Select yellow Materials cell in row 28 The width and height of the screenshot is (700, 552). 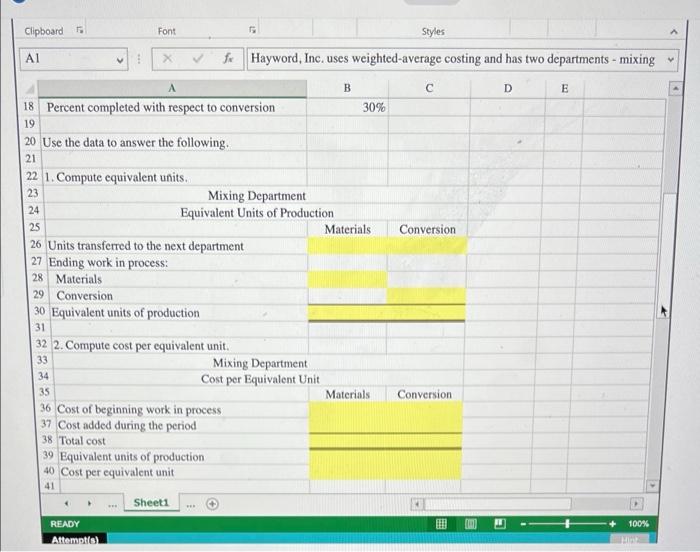[347, 279]
